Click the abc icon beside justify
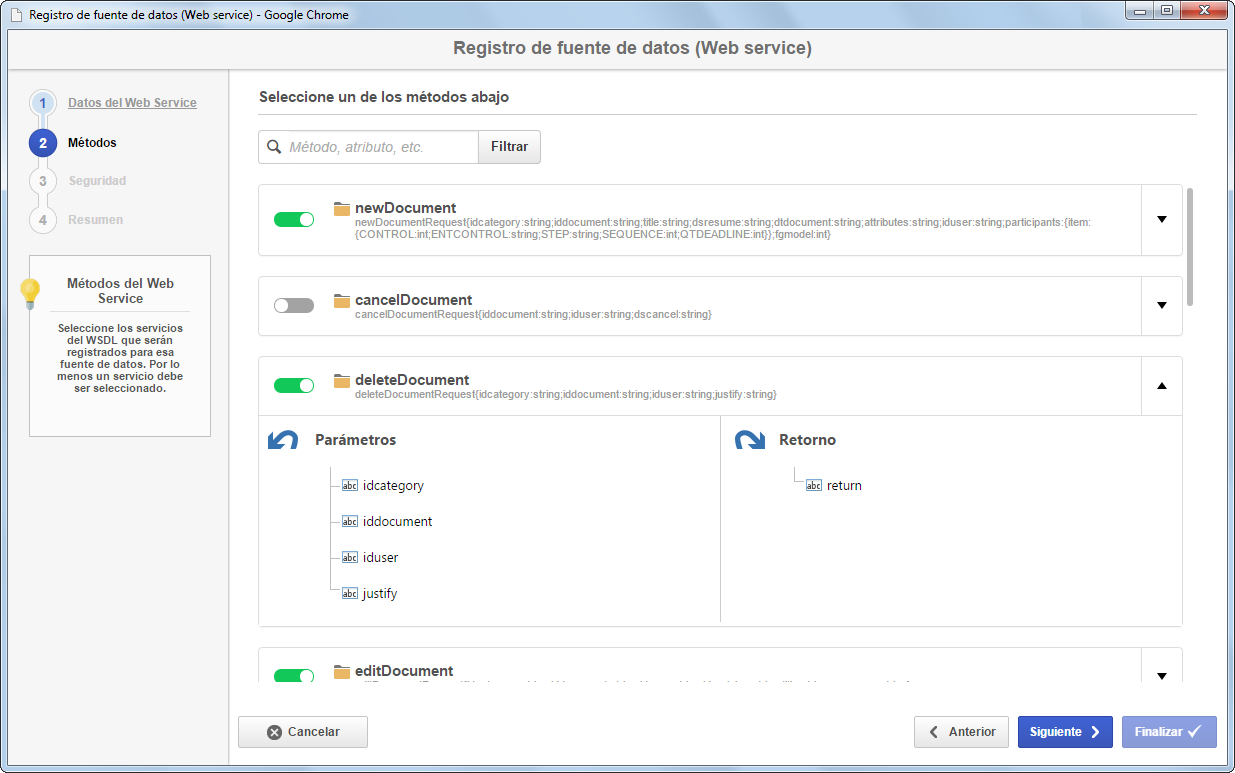This screenshot has height=773, width=1235. pyautogui.click(x=350, y=594)
